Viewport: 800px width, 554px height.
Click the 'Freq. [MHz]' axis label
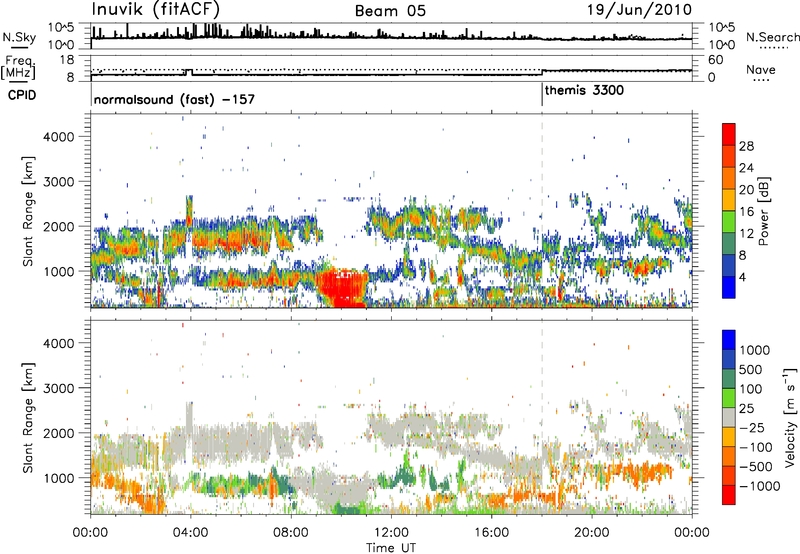(18, 67)
